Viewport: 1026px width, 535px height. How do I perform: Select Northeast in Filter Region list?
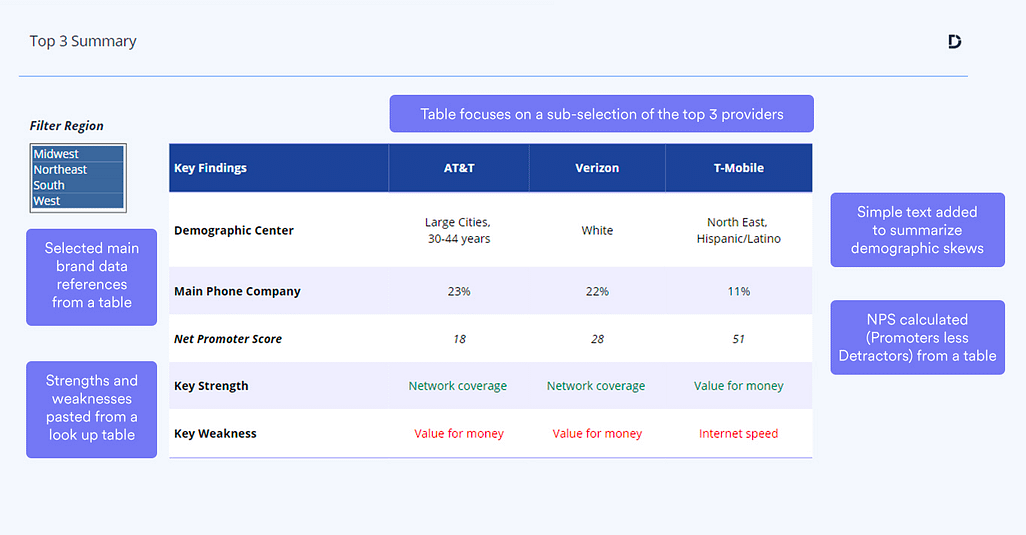coord(61,170)
